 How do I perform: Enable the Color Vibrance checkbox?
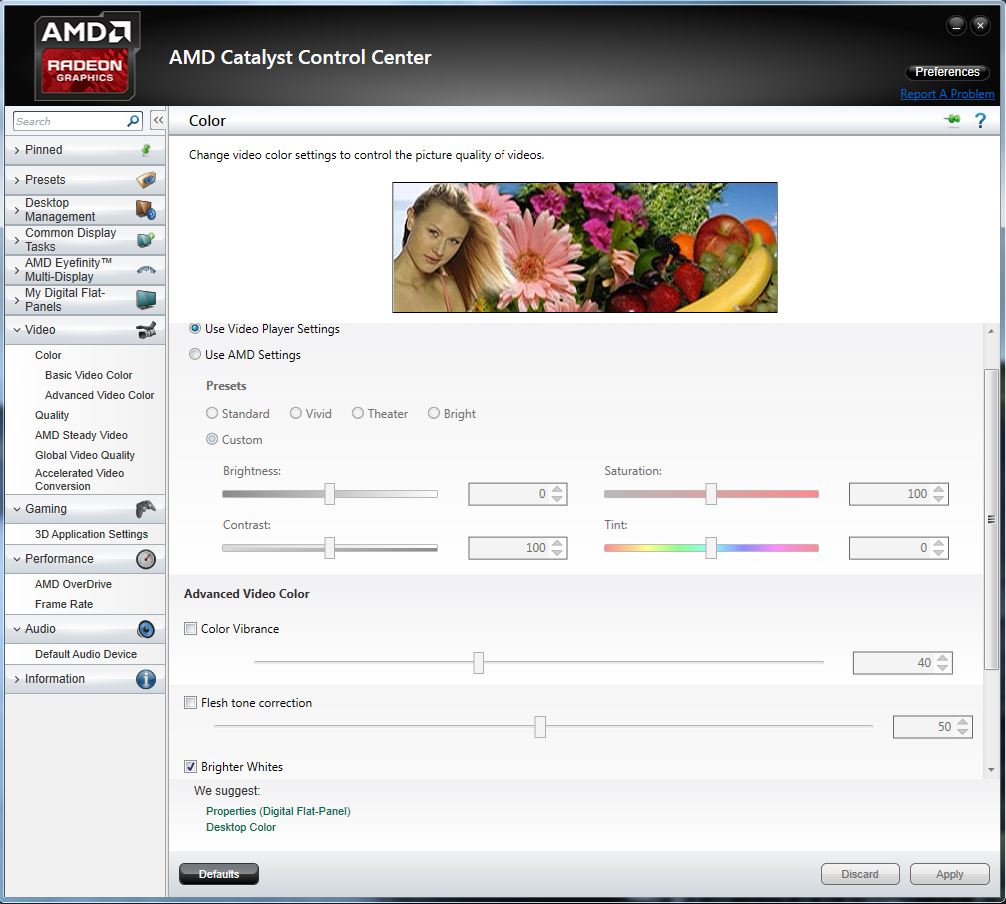coord(191,629)
